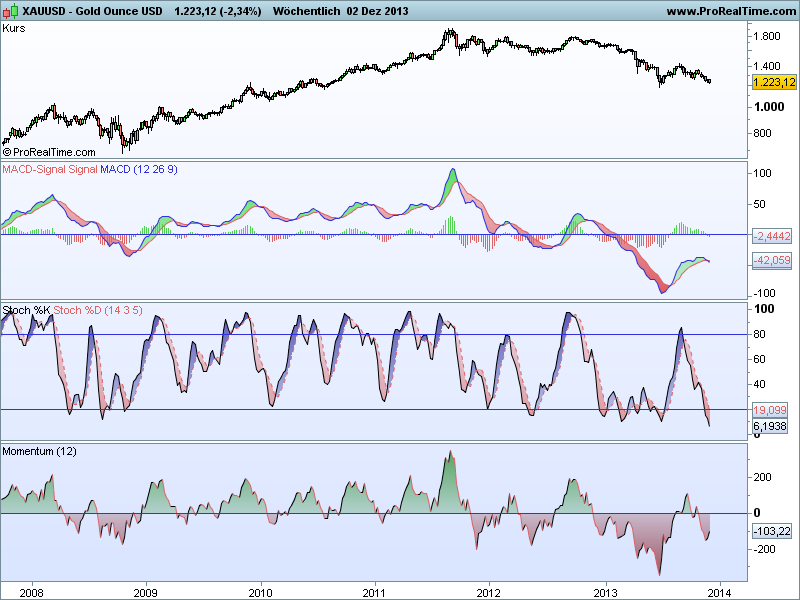The image size is (800, 600).
Task: Click the MACD axis label -100
Action: click(x=764, y=293)
